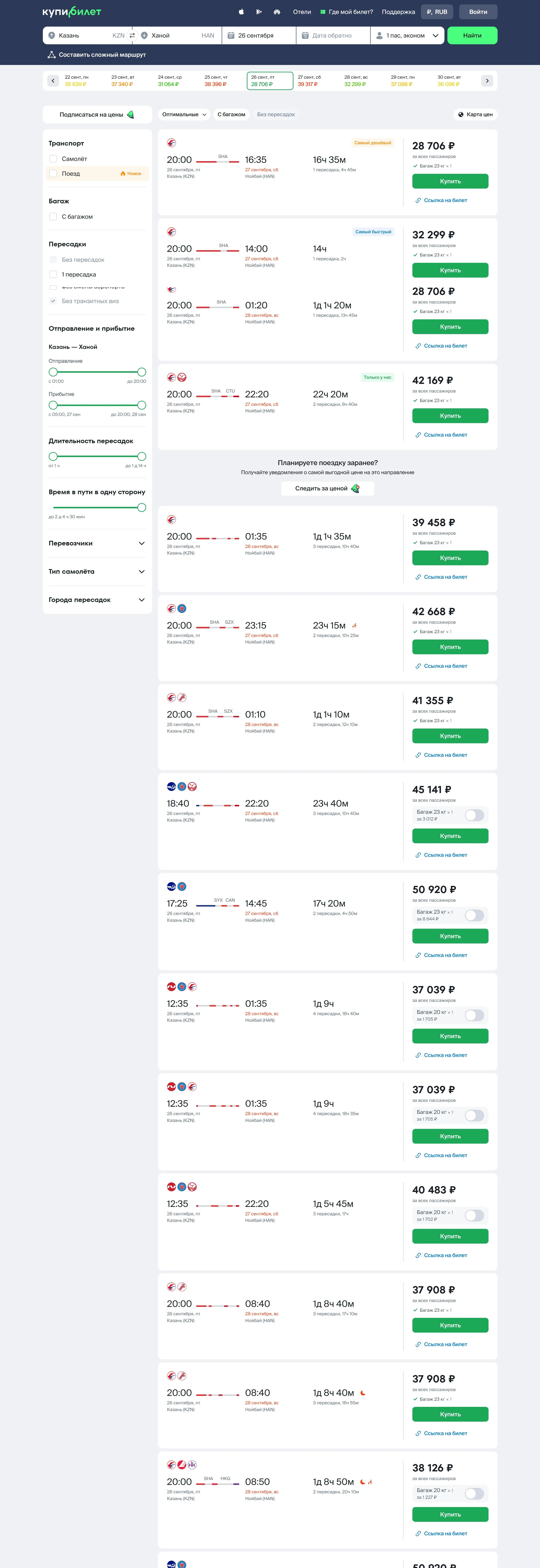Click the Дата обратно return date field

pos(332,35)
